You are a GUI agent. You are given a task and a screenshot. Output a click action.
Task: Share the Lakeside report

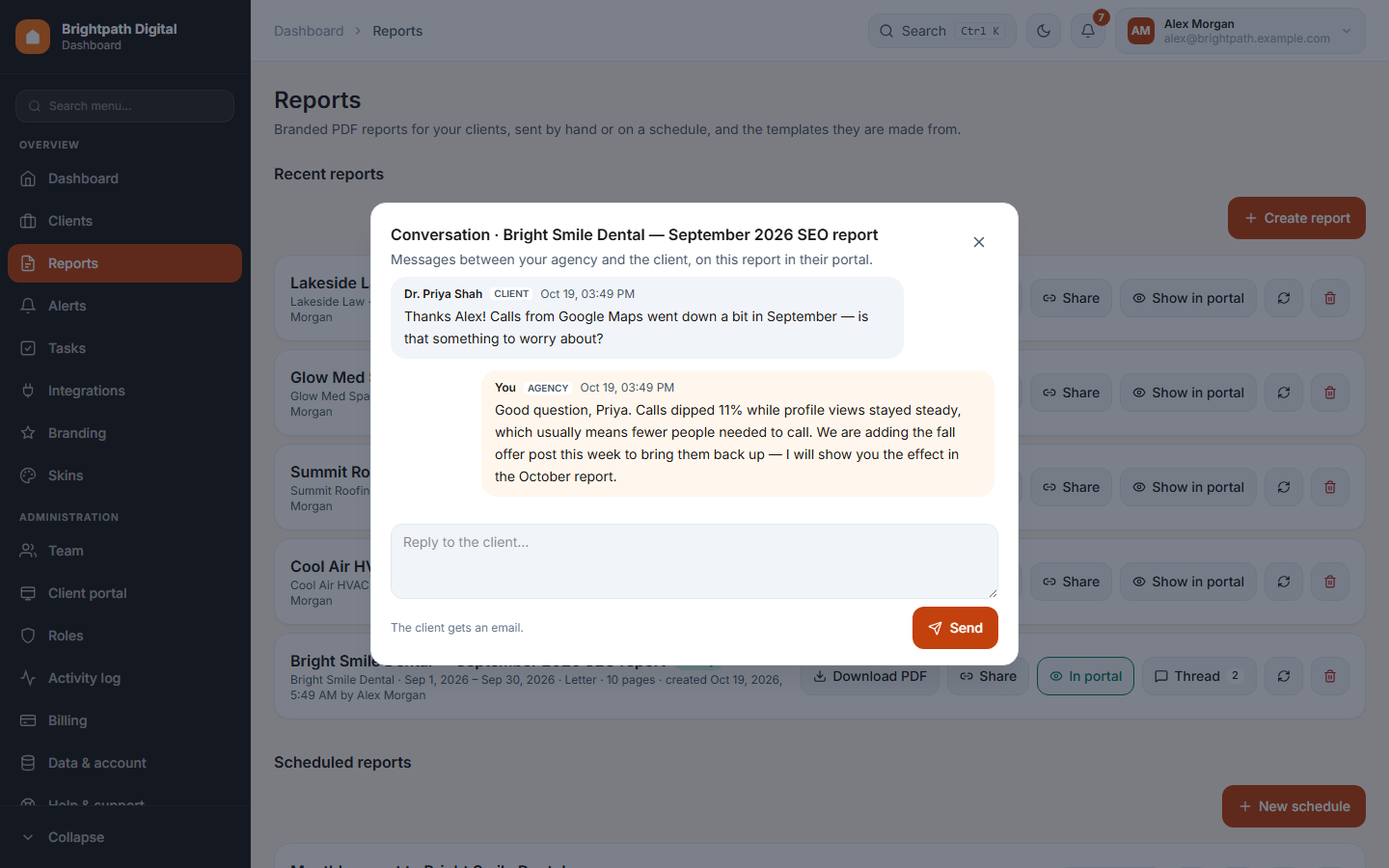click(x=1071, y=298)
